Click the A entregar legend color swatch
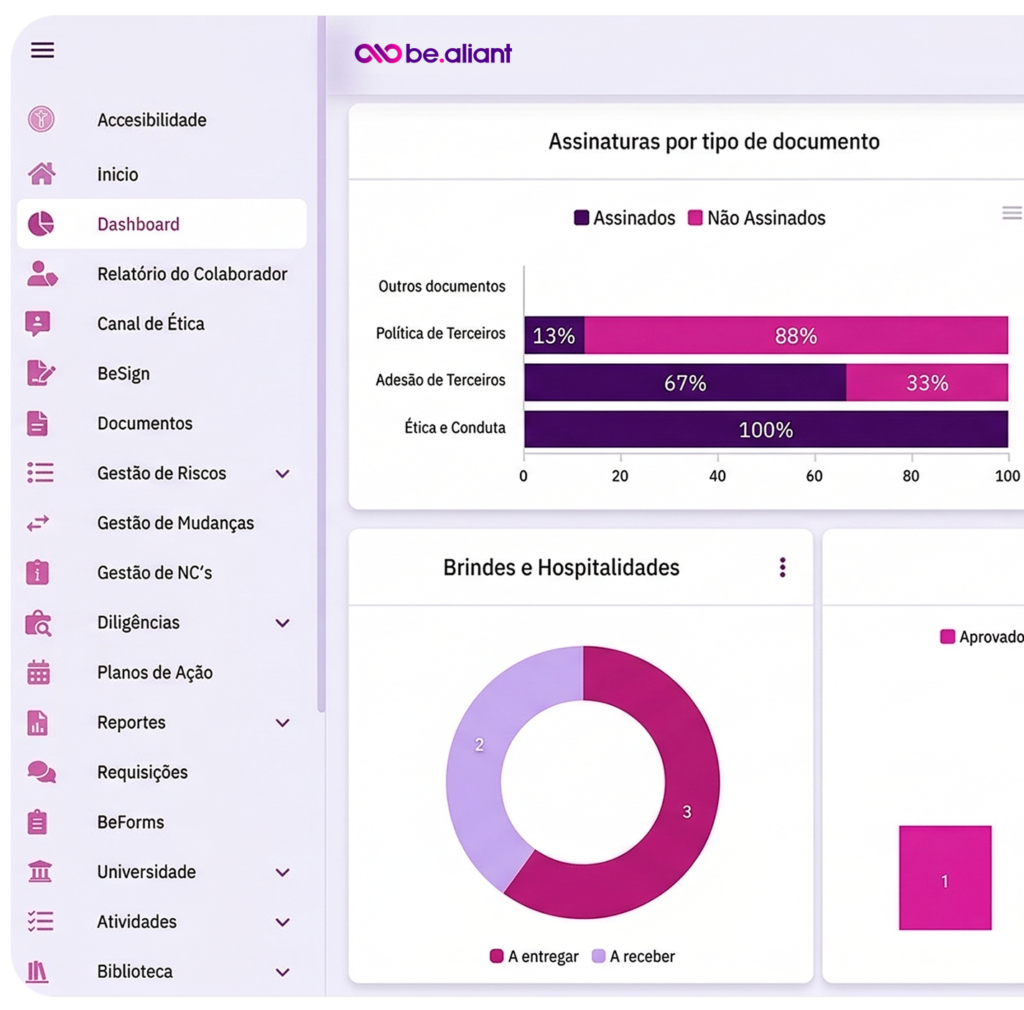Screen dimensions: 1024x1010 (496, 957)
